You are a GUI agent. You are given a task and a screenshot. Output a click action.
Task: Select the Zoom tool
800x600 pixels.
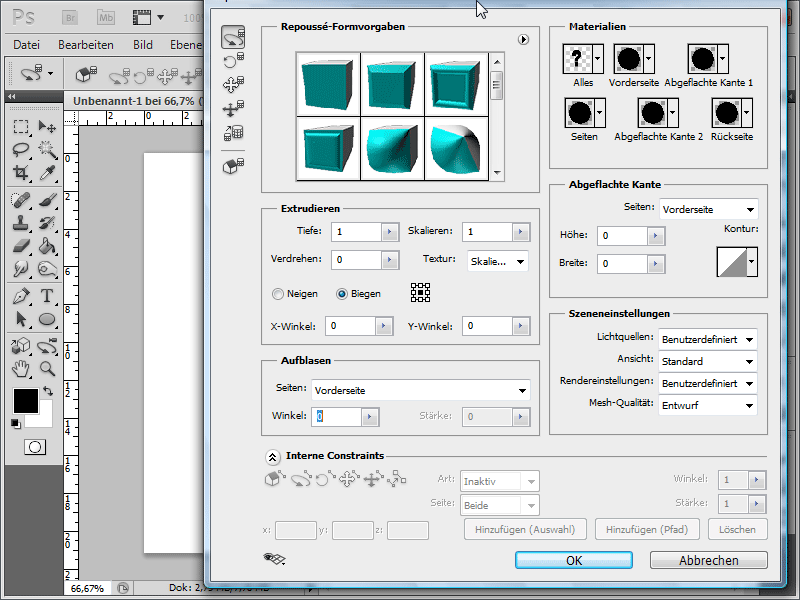(47, 368)
